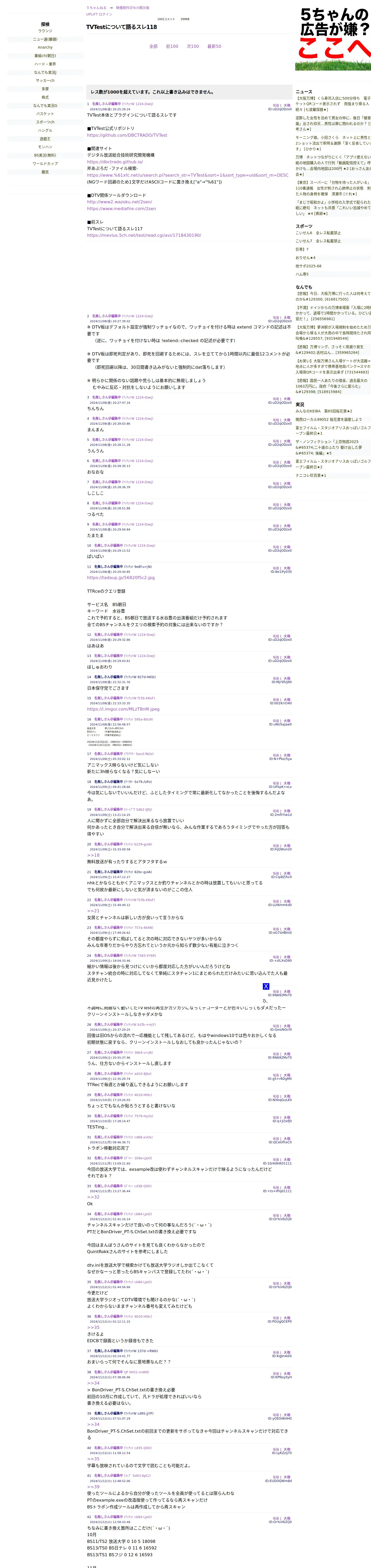This screenshot has height=1568, width=371.
Task: Open バスケット board in the sidebar
Action: coord(45,114)
